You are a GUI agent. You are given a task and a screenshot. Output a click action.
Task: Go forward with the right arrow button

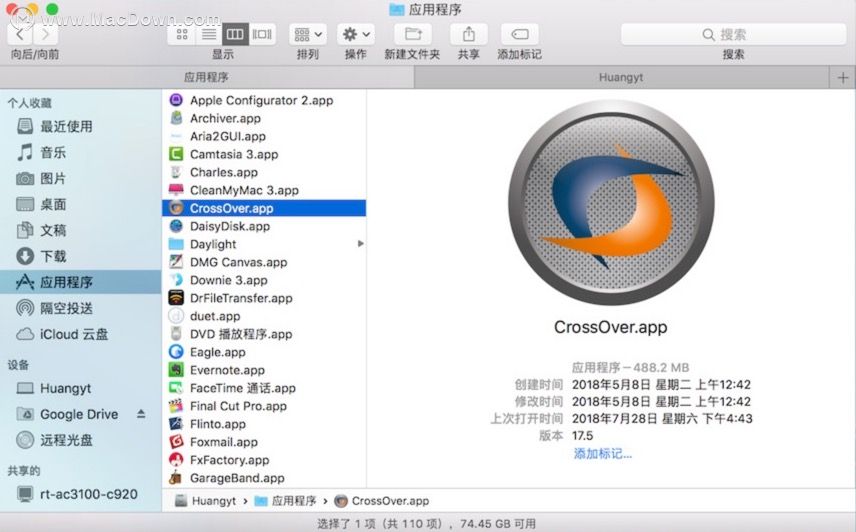[x=46, y=34]
